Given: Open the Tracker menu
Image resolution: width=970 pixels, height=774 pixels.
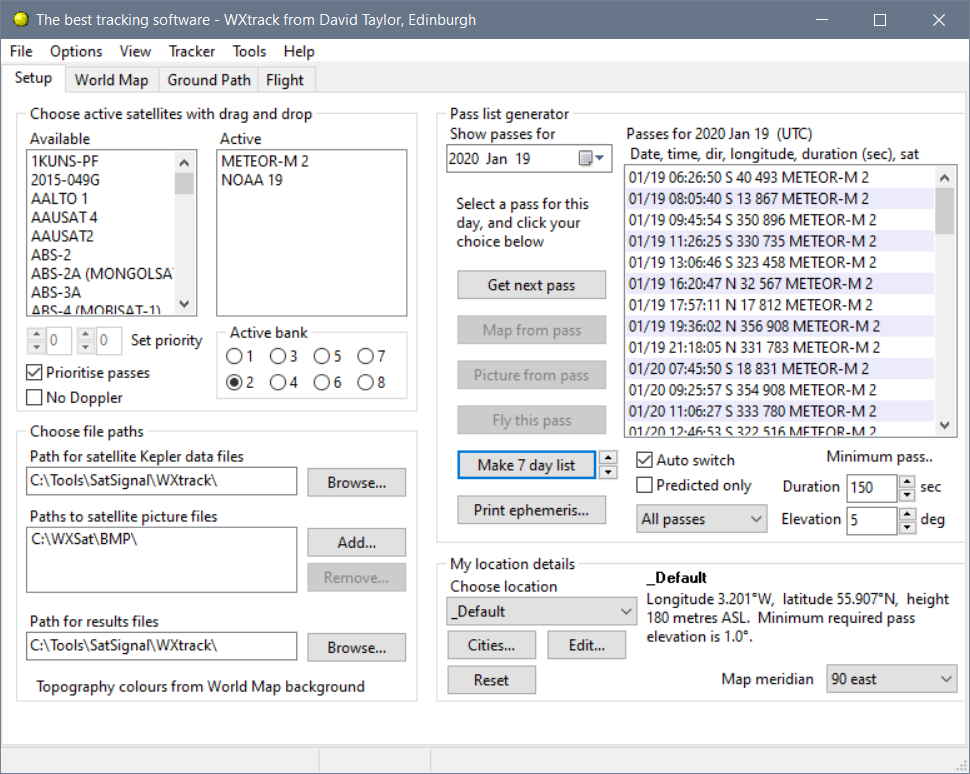Looking at the screenshot, I should 192,51.
